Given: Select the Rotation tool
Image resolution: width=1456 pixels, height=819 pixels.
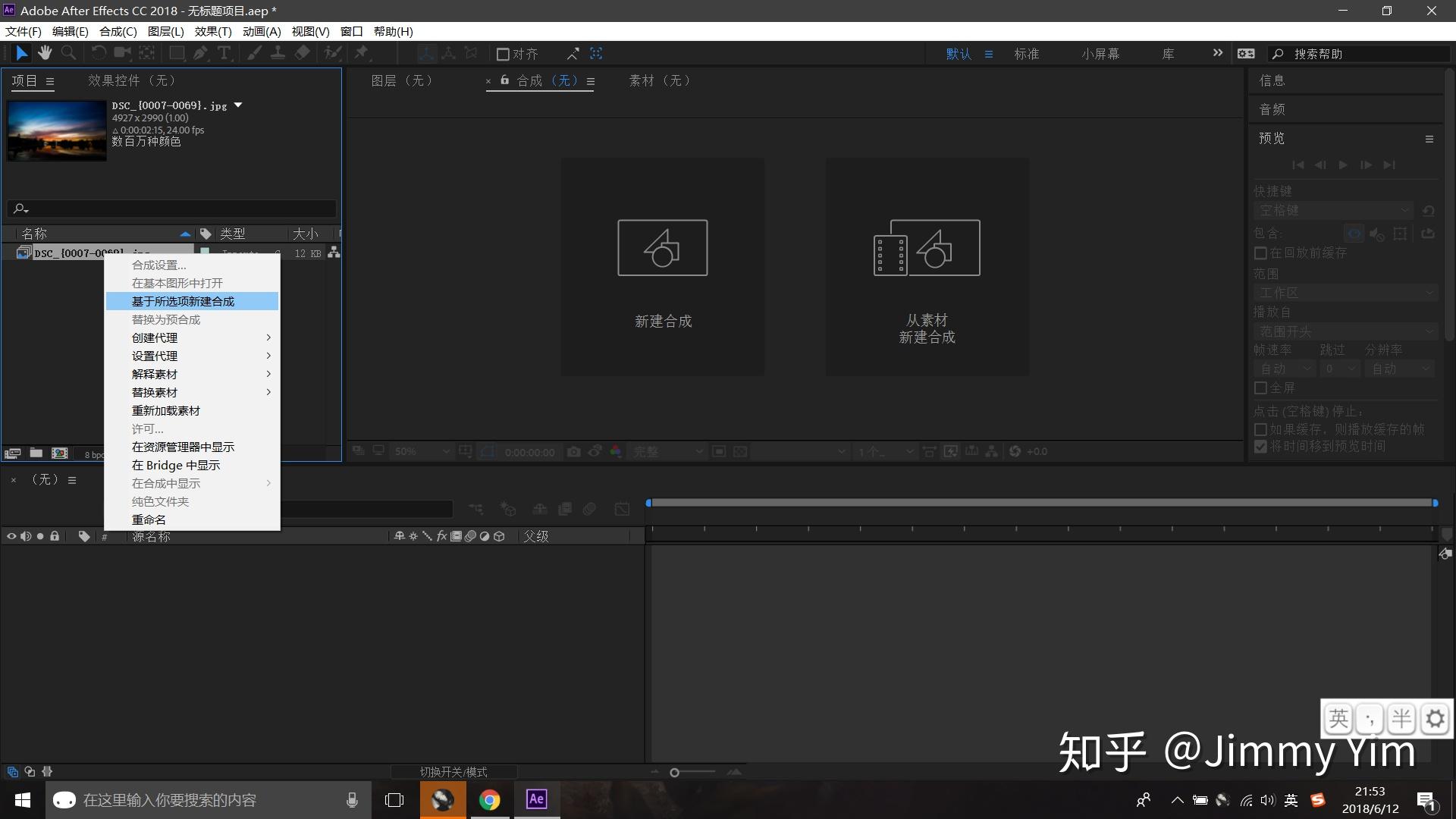Looking at the screenshot, I should tap(99, 53).
